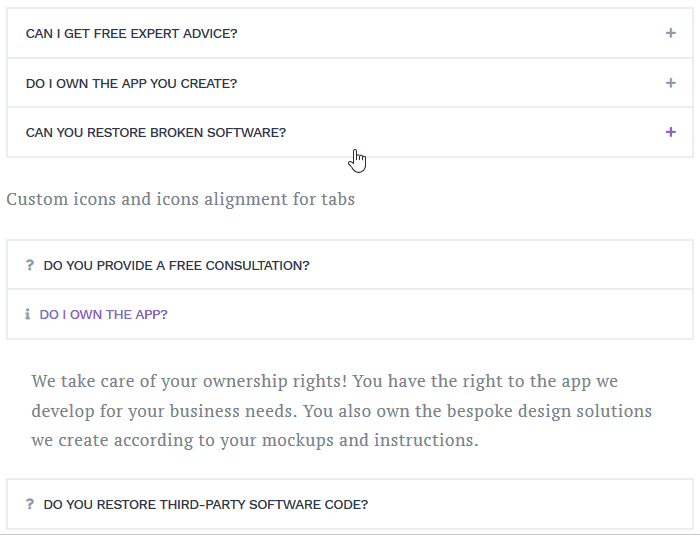Click heading 'Custom icons and icons alignment for tabs'
The image size is (700, 535).
pyautogui.click(x=180, y=199)
